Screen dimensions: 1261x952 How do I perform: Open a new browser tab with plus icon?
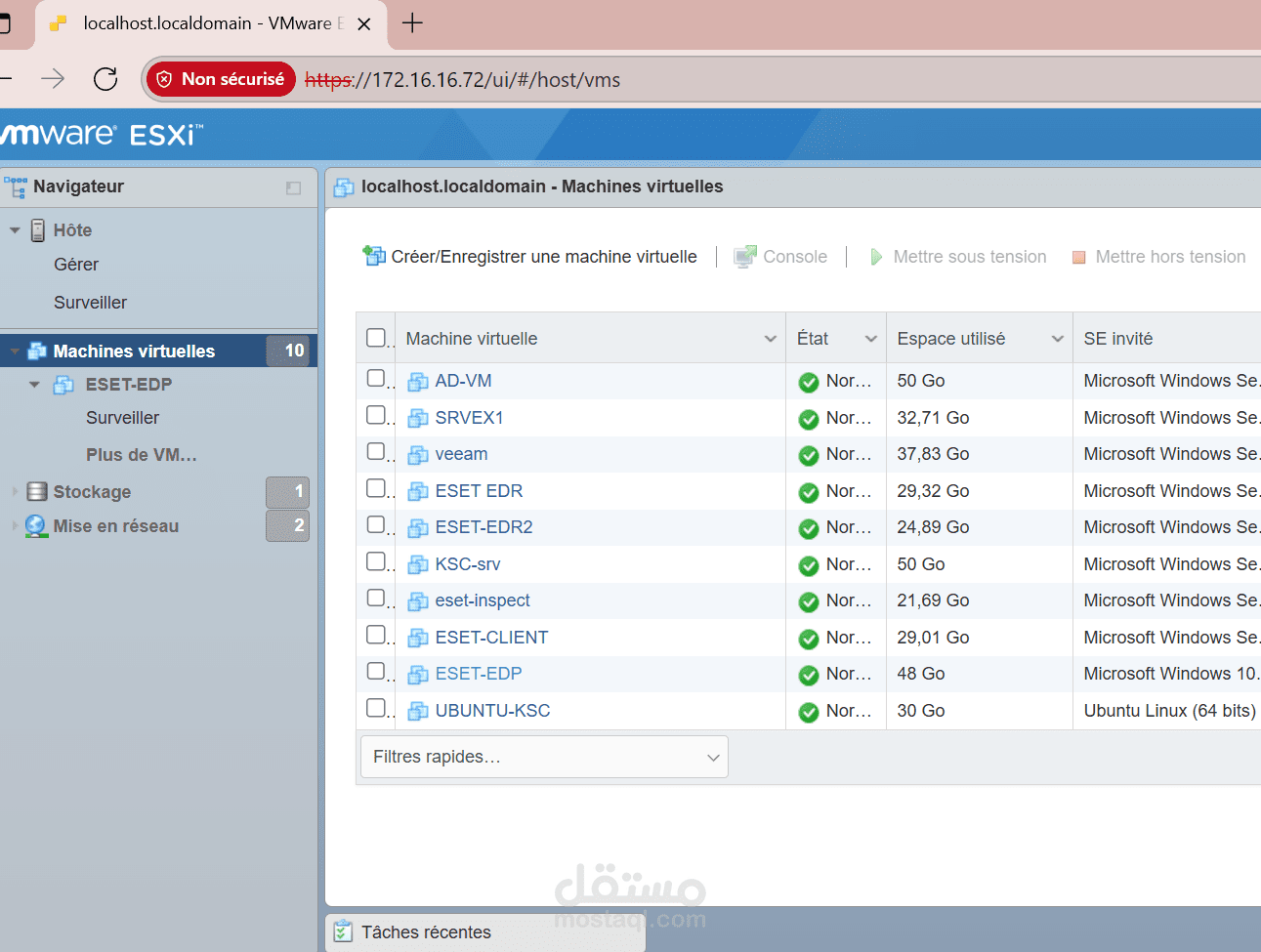(412, 23)
